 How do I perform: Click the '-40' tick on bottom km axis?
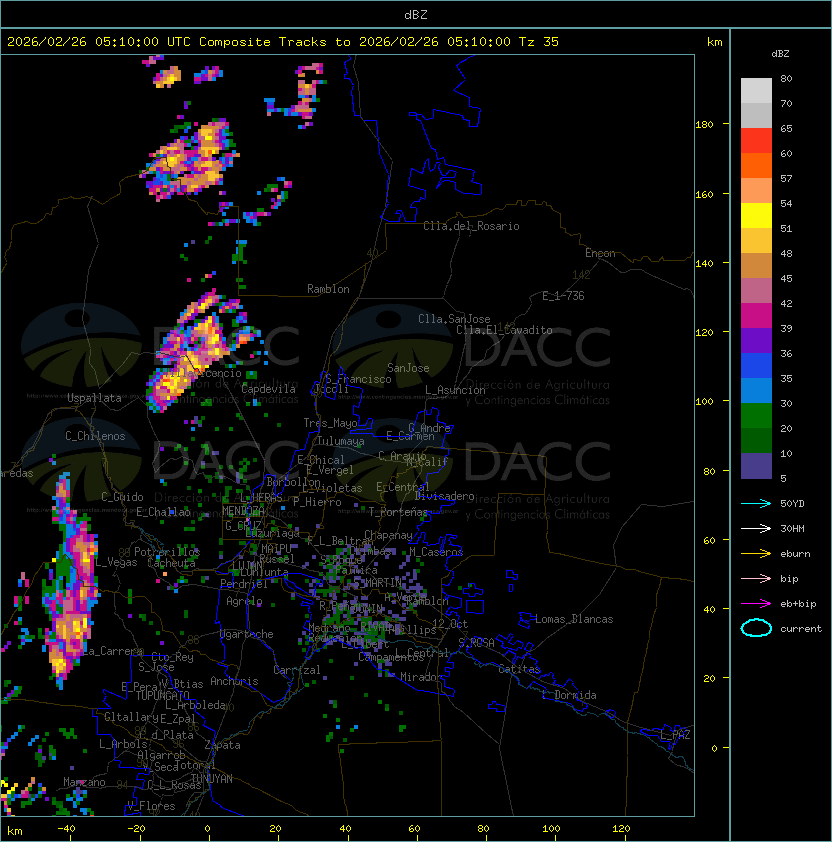tap(66, 829)
